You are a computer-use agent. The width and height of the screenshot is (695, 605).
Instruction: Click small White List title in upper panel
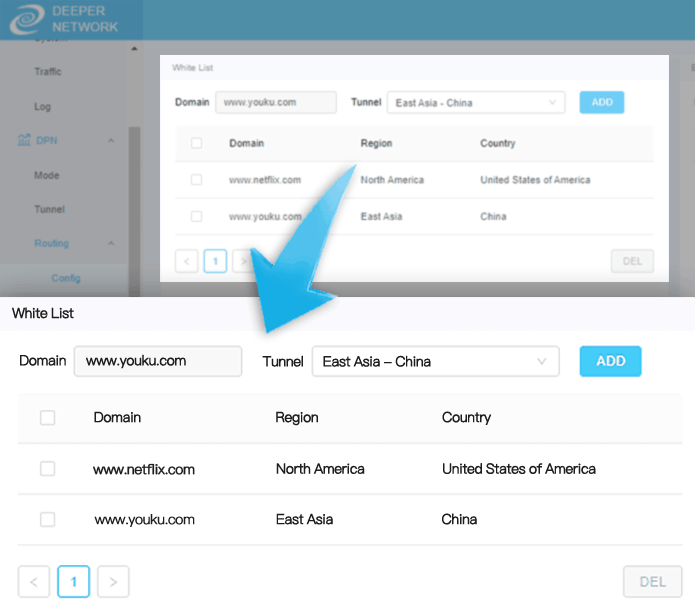tap(192, 68)
